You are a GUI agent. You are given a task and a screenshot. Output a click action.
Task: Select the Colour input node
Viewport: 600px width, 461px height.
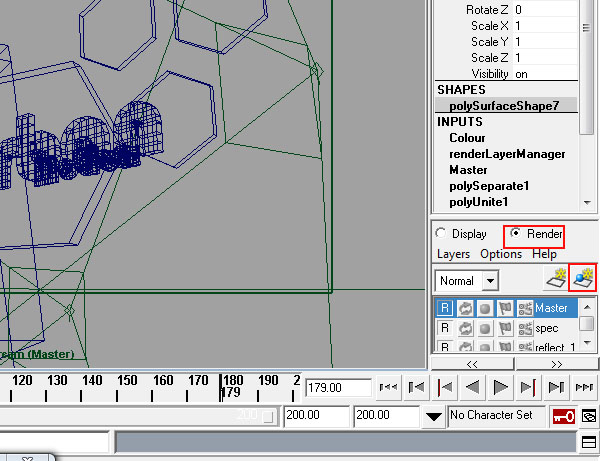[x=467, y=138]
